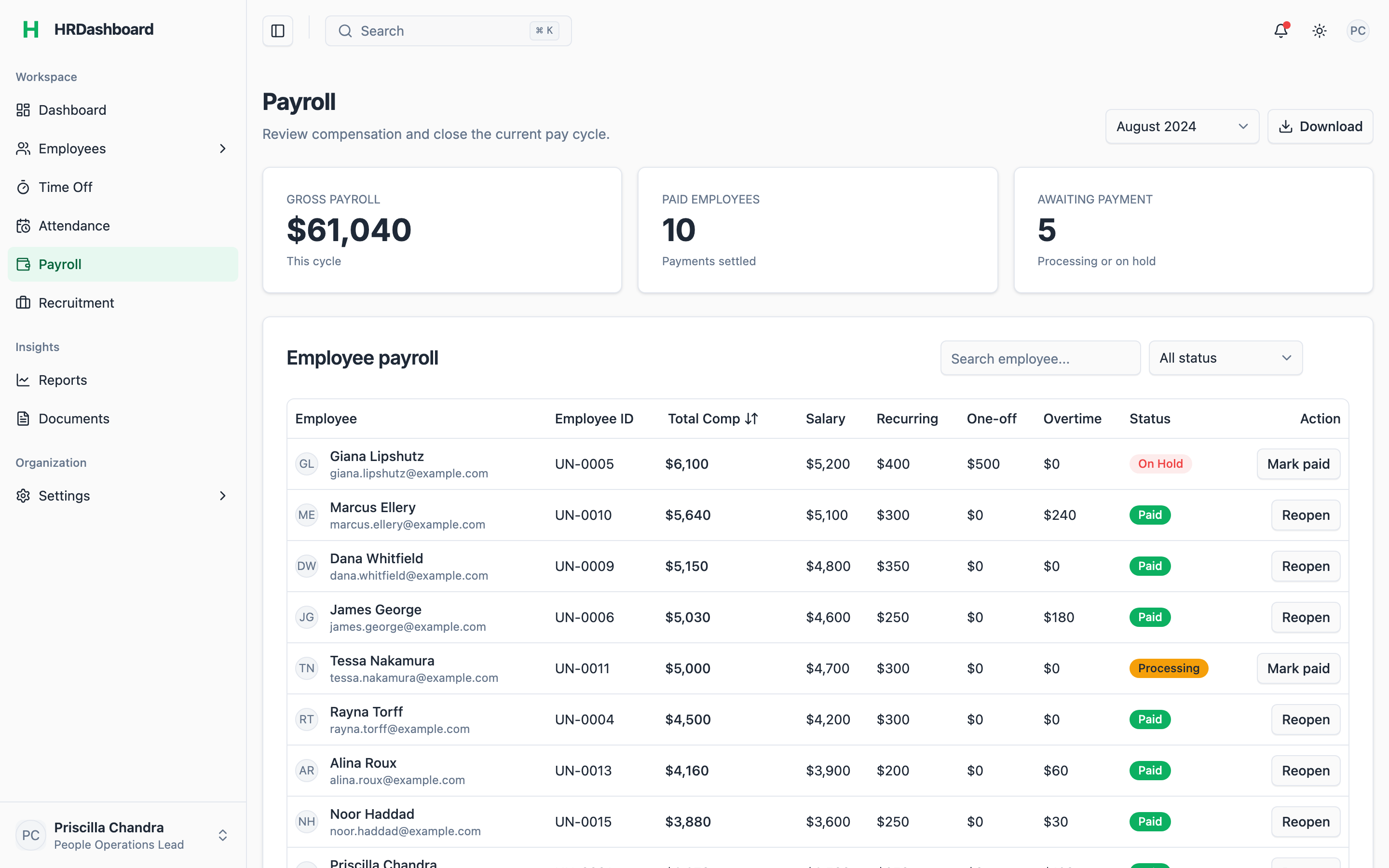
Task: Click the Awaiting Payment card
Action: click(x=1193, y=230)
